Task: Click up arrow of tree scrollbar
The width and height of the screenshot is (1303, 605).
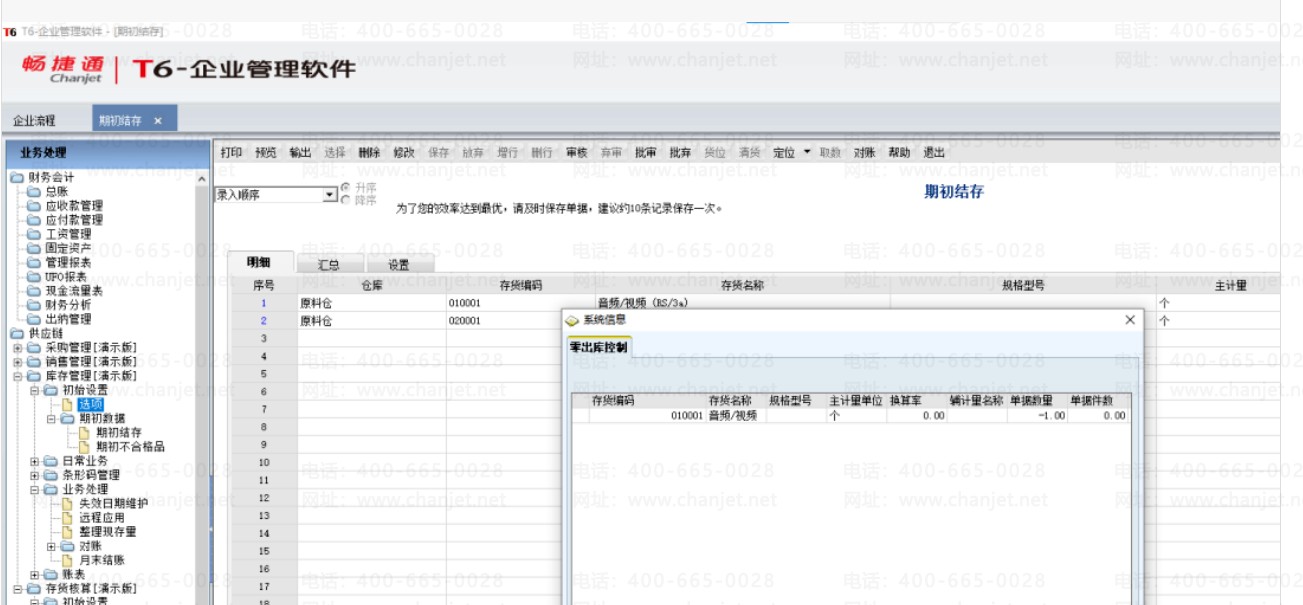Action: point(203,180)
